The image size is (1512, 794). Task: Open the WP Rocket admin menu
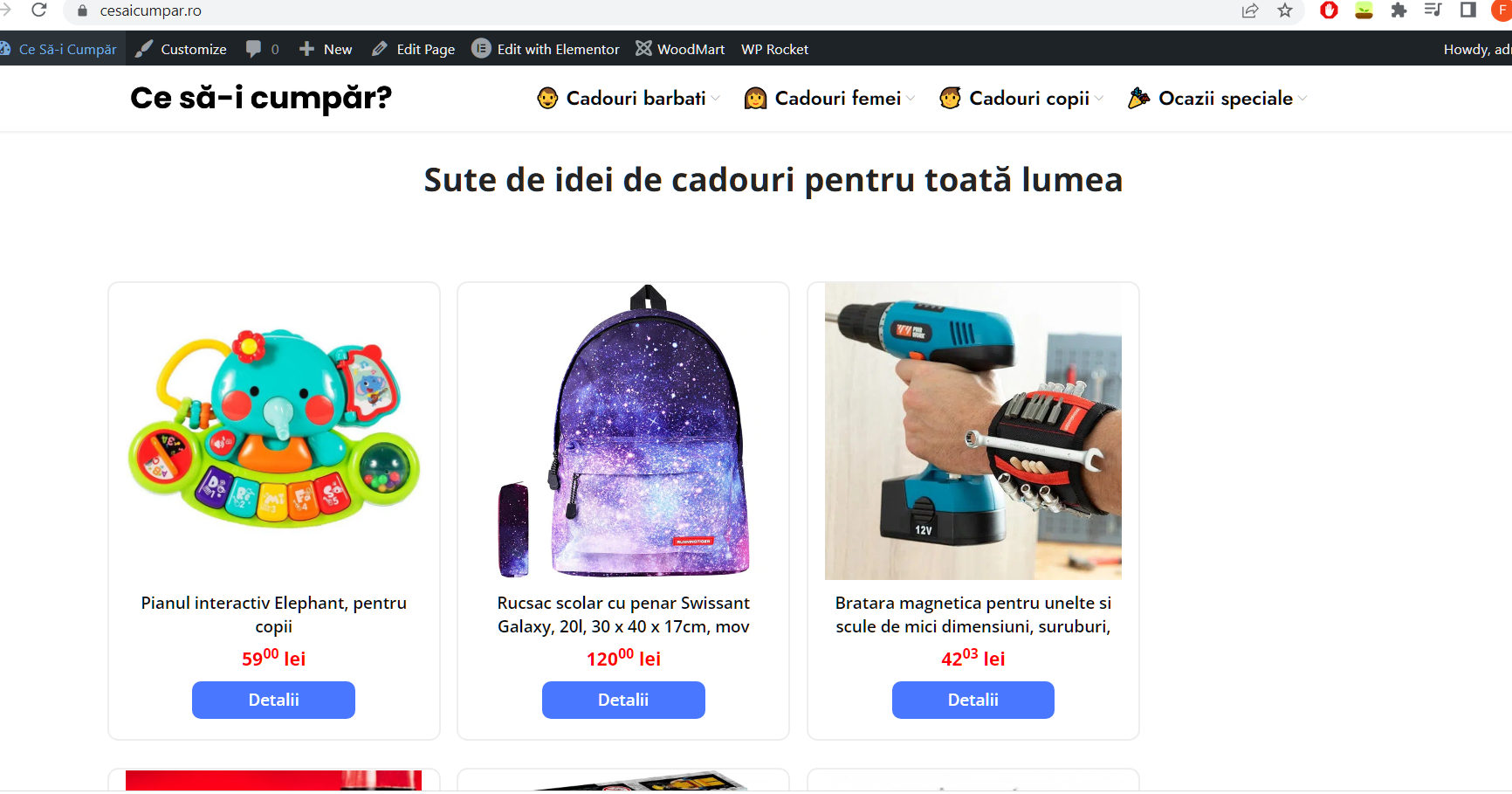[x=774, y=49]
